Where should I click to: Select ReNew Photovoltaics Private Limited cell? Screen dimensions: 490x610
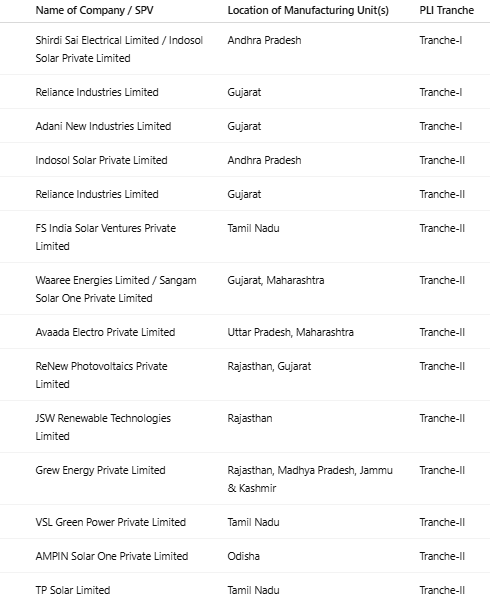[101, 375]
